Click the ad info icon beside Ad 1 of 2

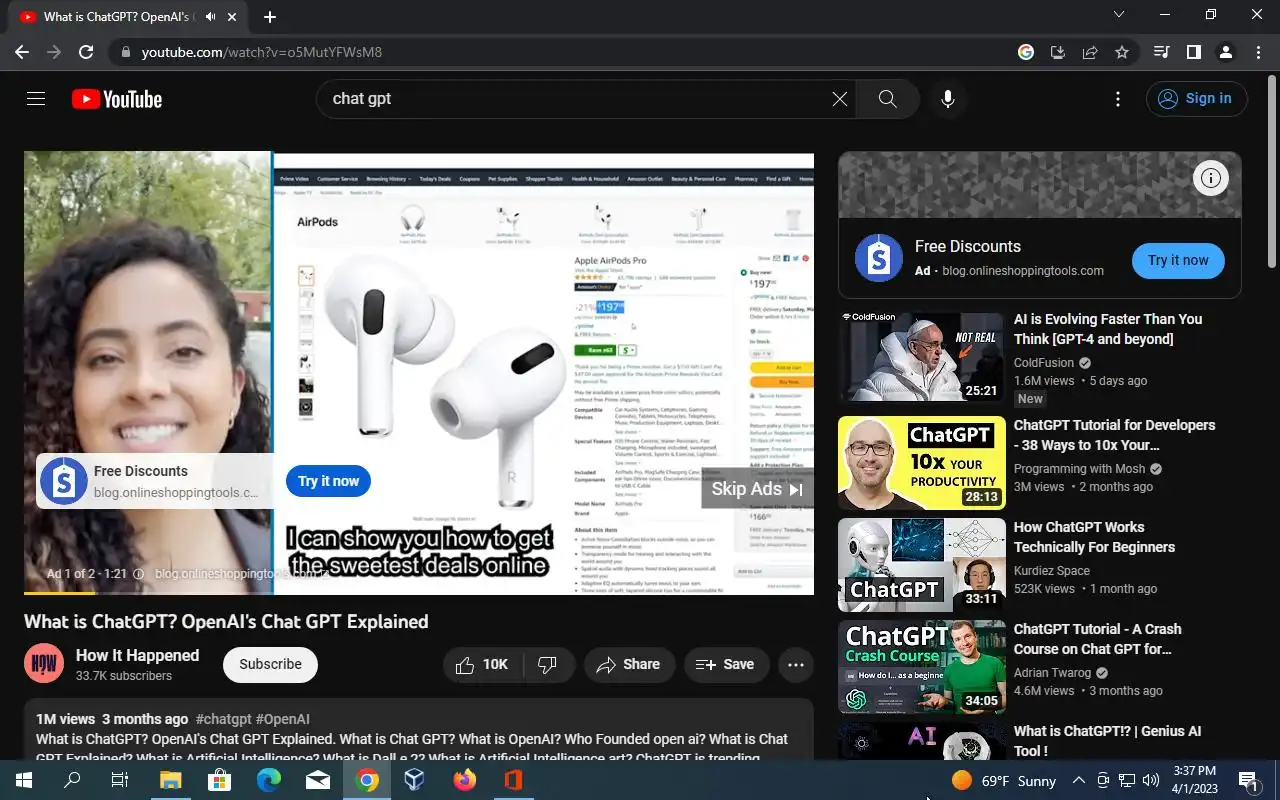click(139, 574)
